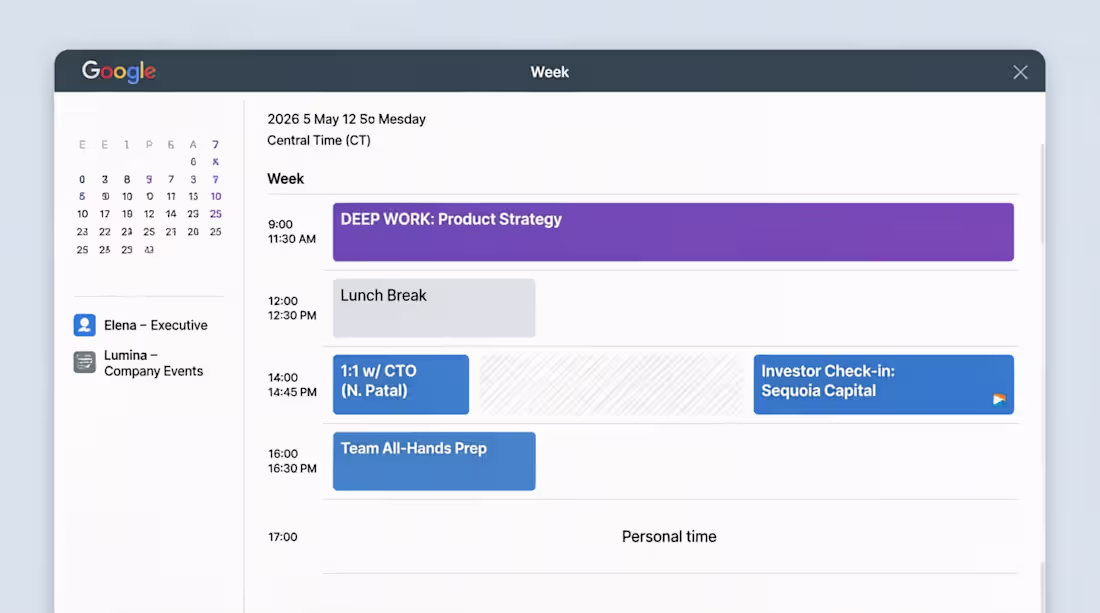Open Team All-Hands Prep event
The width and height of the screenshot is (1100, 613).
coord(434,461)
